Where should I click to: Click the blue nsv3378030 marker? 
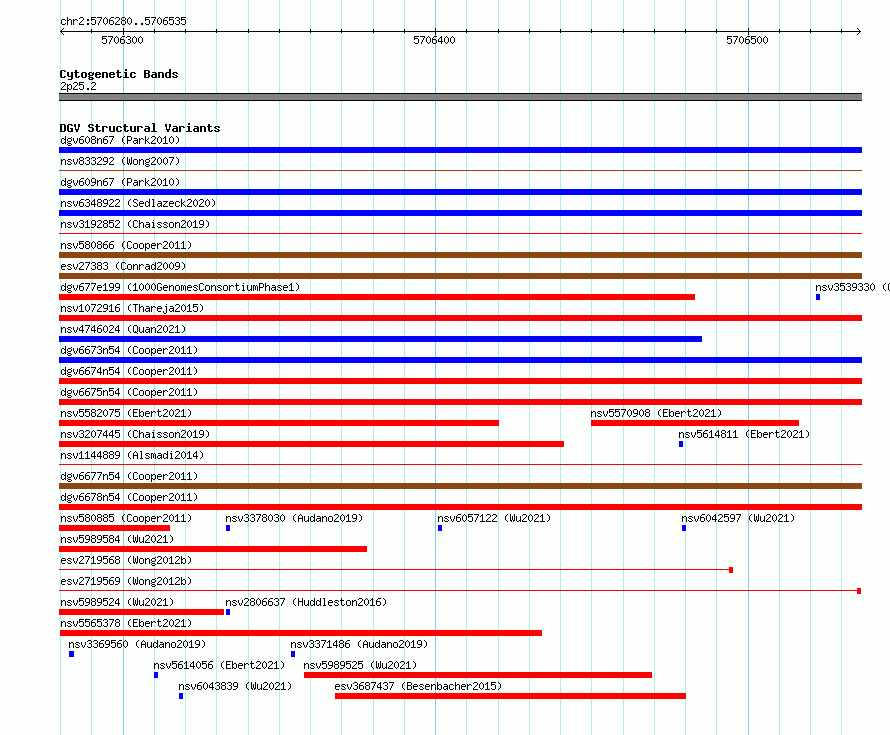[x=228, y=528]
